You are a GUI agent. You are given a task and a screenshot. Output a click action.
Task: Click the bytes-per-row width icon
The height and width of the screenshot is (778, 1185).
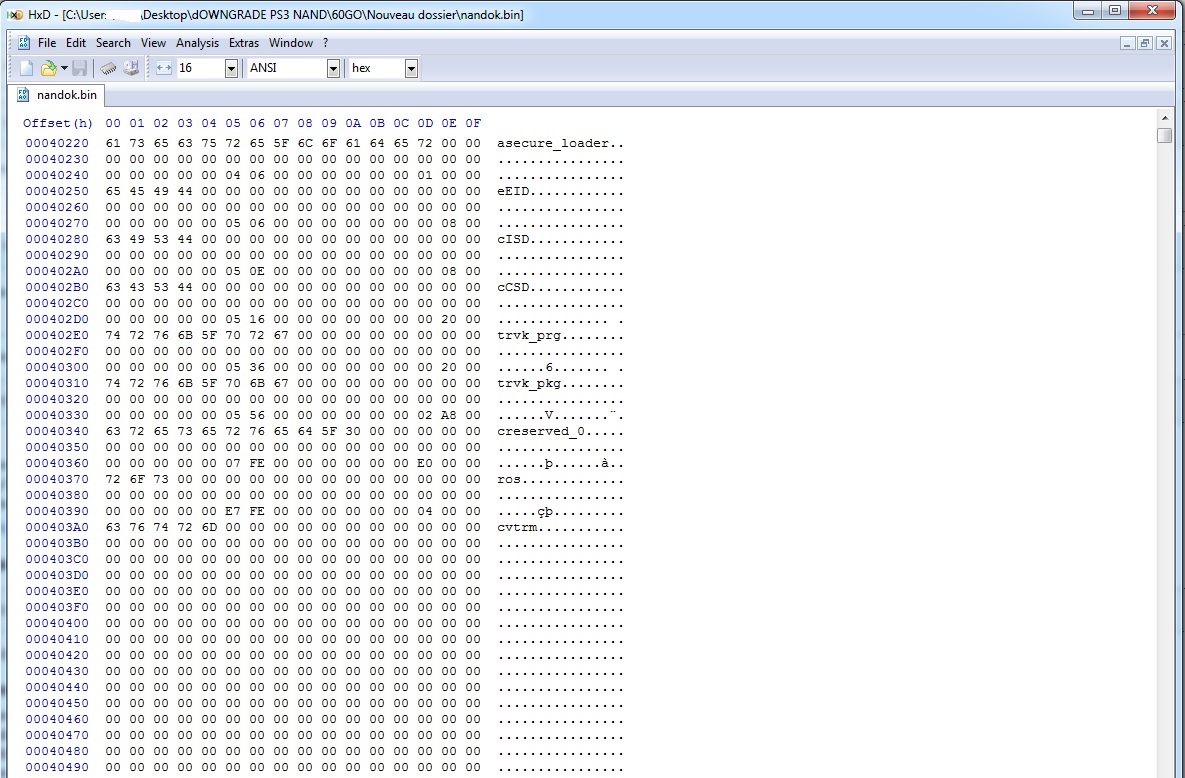(x=164, y=68)
